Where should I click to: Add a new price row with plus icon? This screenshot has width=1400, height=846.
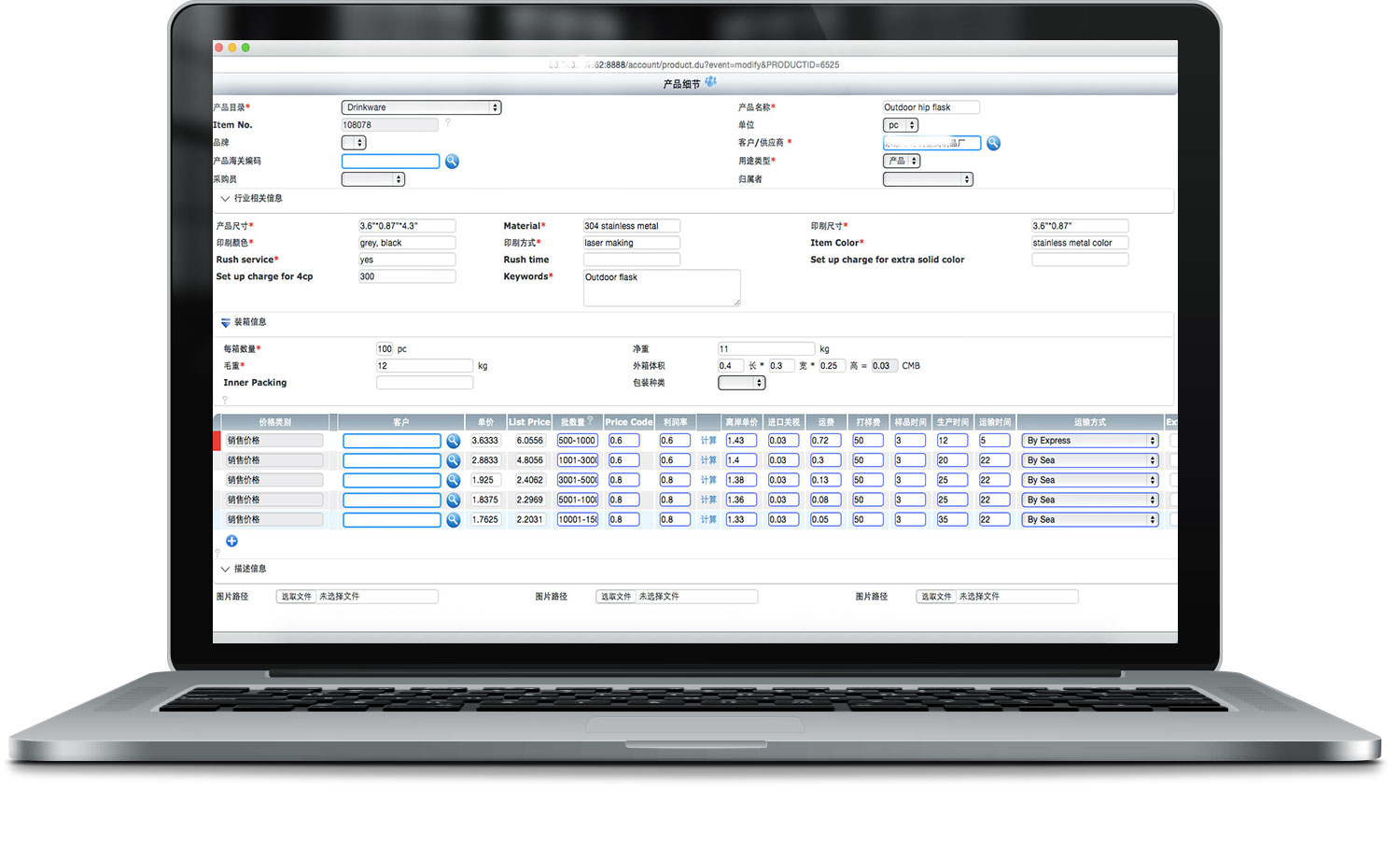[231, 542]
